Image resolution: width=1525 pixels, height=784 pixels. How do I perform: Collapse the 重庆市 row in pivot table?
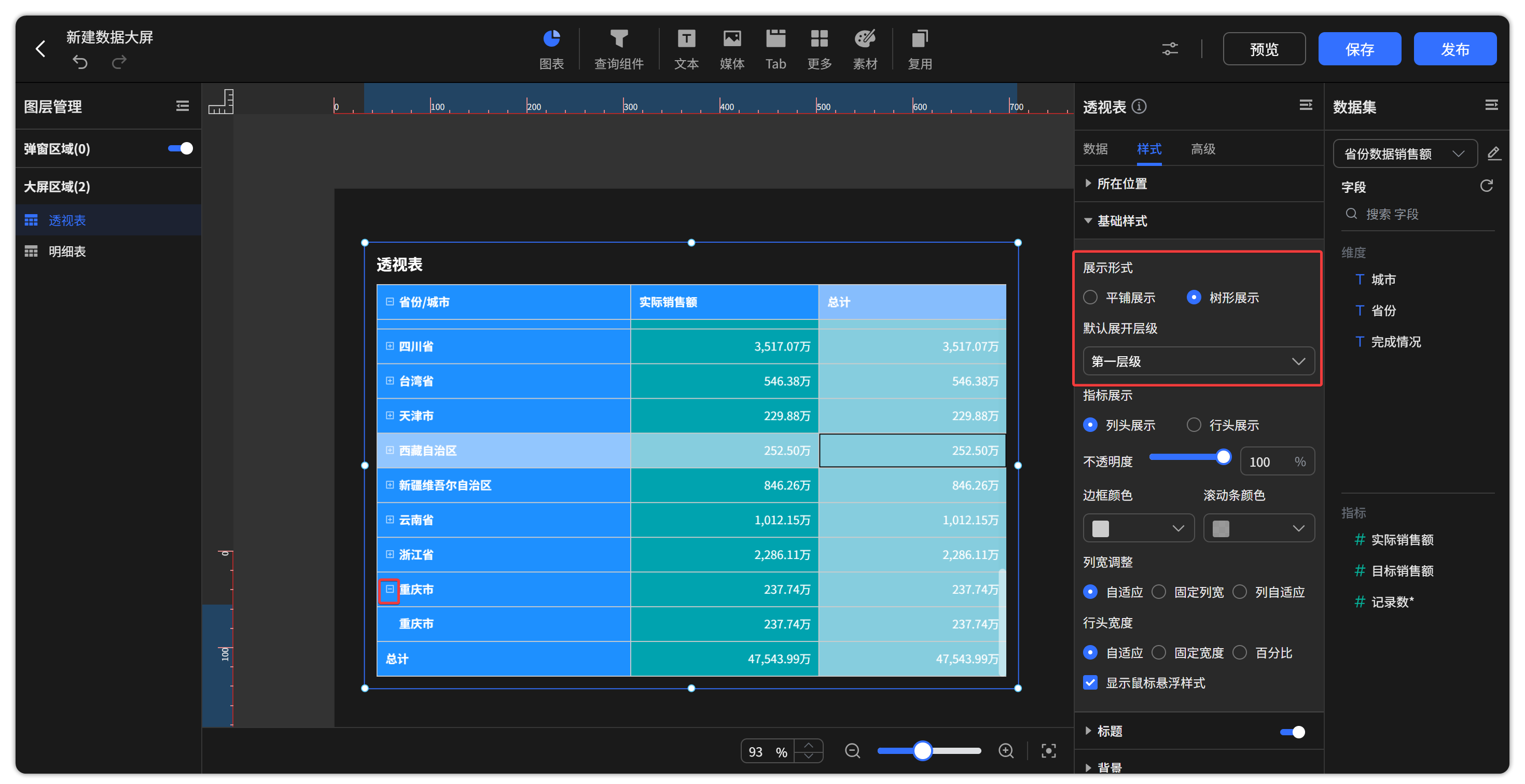coord(390,590)
